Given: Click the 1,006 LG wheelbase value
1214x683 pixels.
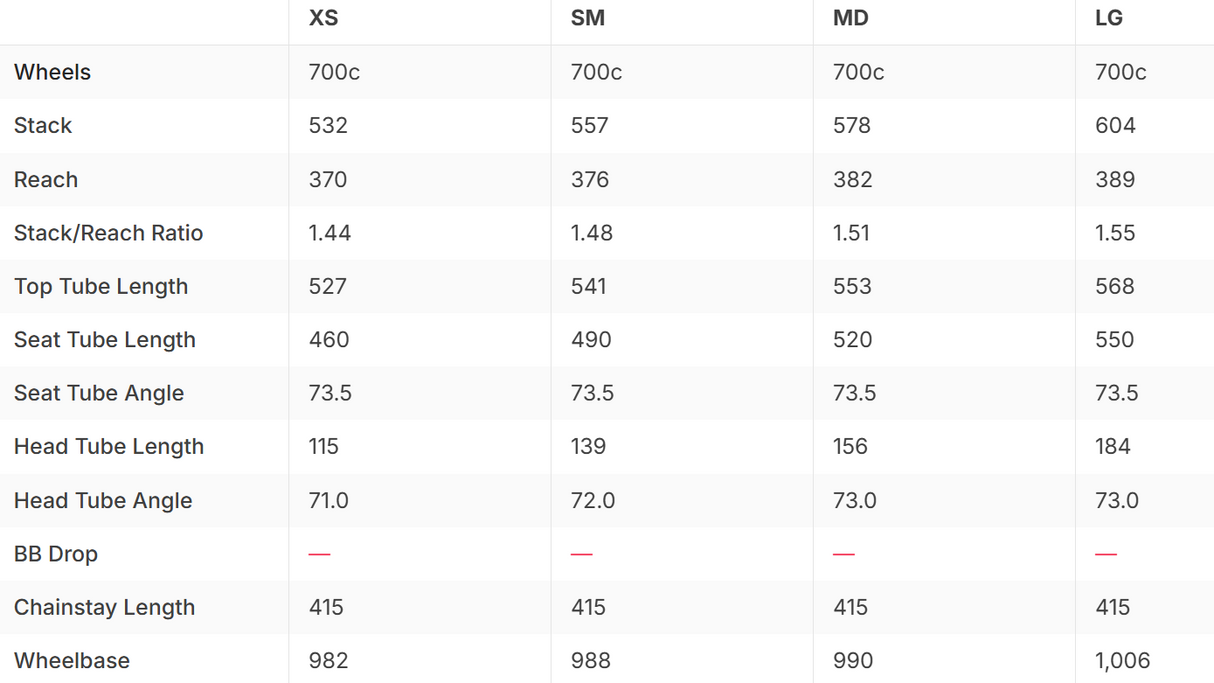Looking at the screenshot, I should (1123, 661).
